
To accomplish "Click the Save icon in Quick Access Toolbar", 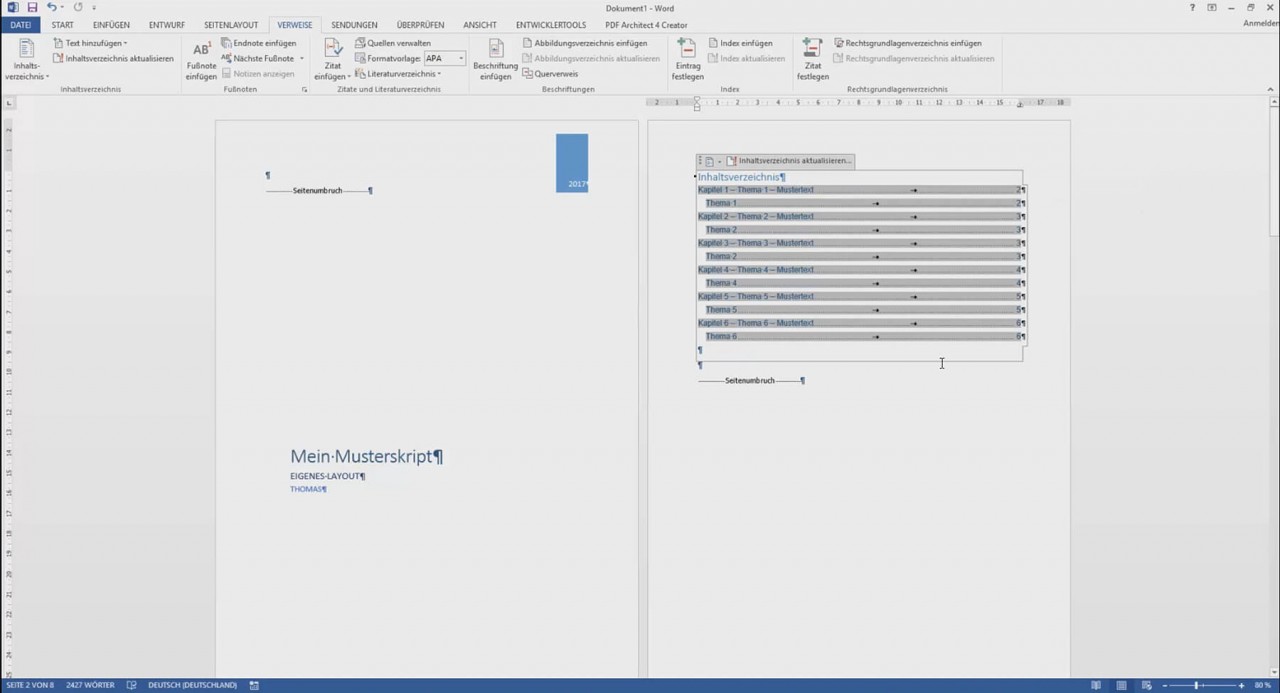I will pyautogui.click(x=30, y=8).
